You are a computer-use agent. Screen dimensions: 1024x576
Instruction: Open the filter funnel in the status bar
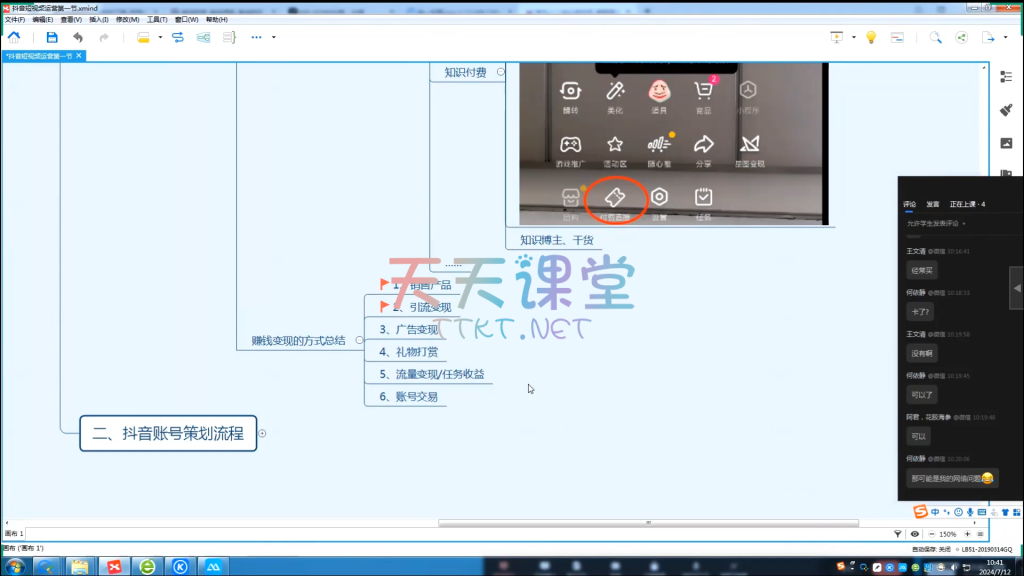[897, 534]
